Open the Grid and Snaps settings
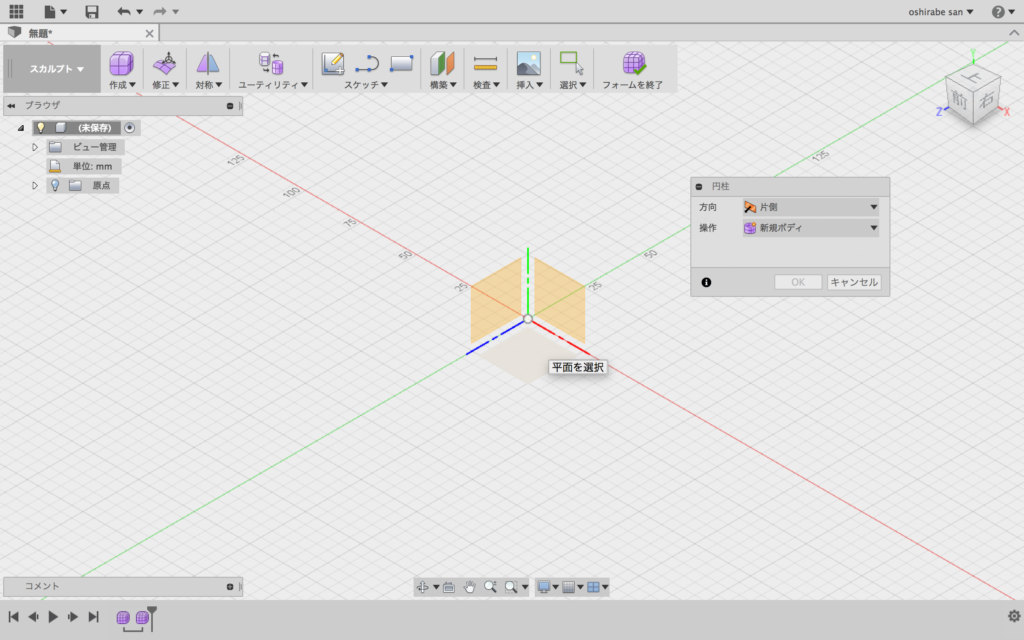The height and width of the screenshot is (640, 1024). (568, 587)
